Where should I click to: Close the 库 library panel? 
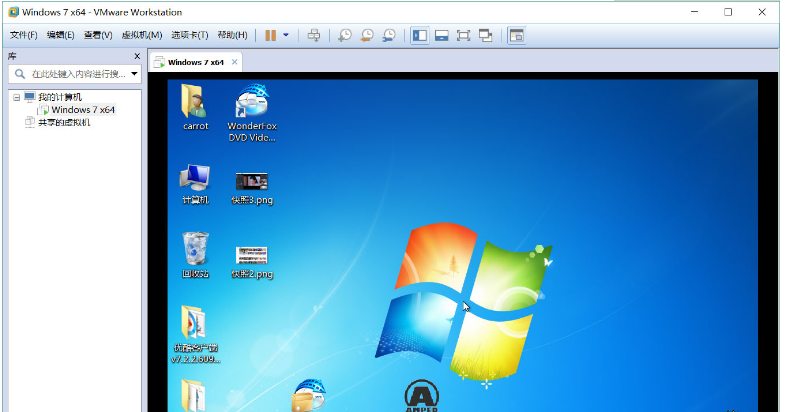137,56
